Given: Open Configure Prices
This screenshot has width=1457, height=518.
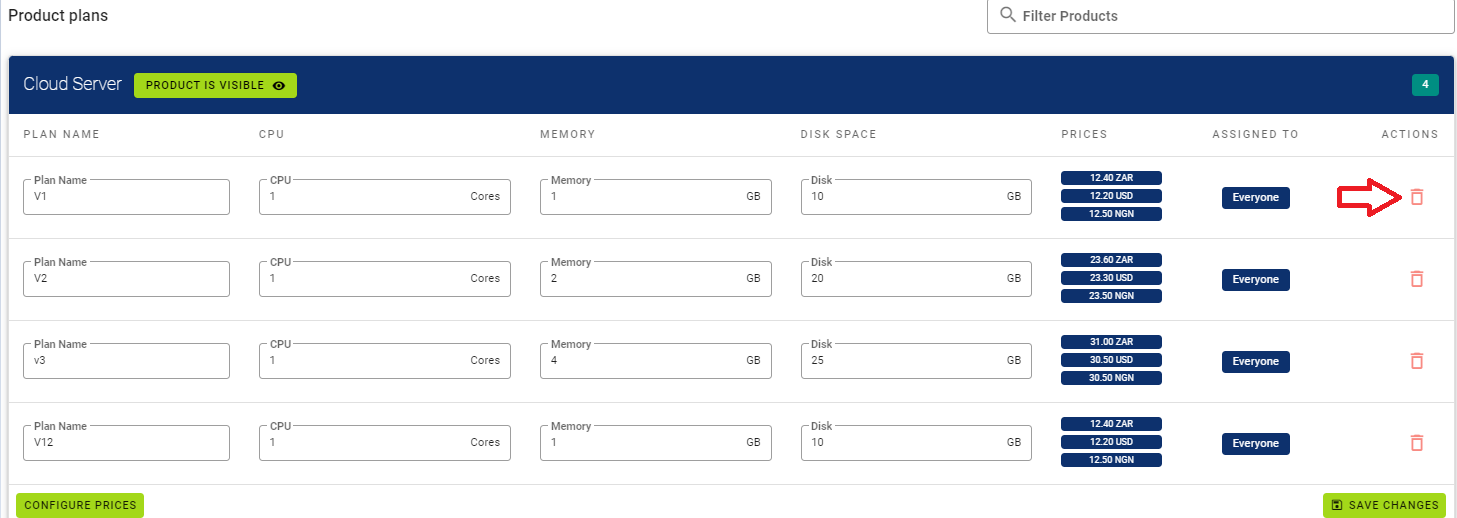Looking at the screenshot, I should click(x=80, y=505).
